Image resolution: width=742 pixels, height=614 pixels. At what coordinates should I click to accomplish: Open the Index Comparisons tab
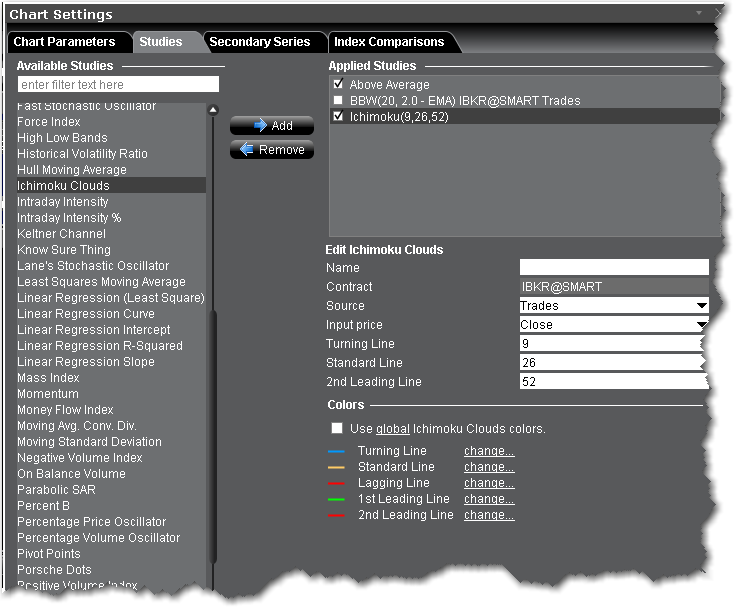click(390, 42)
